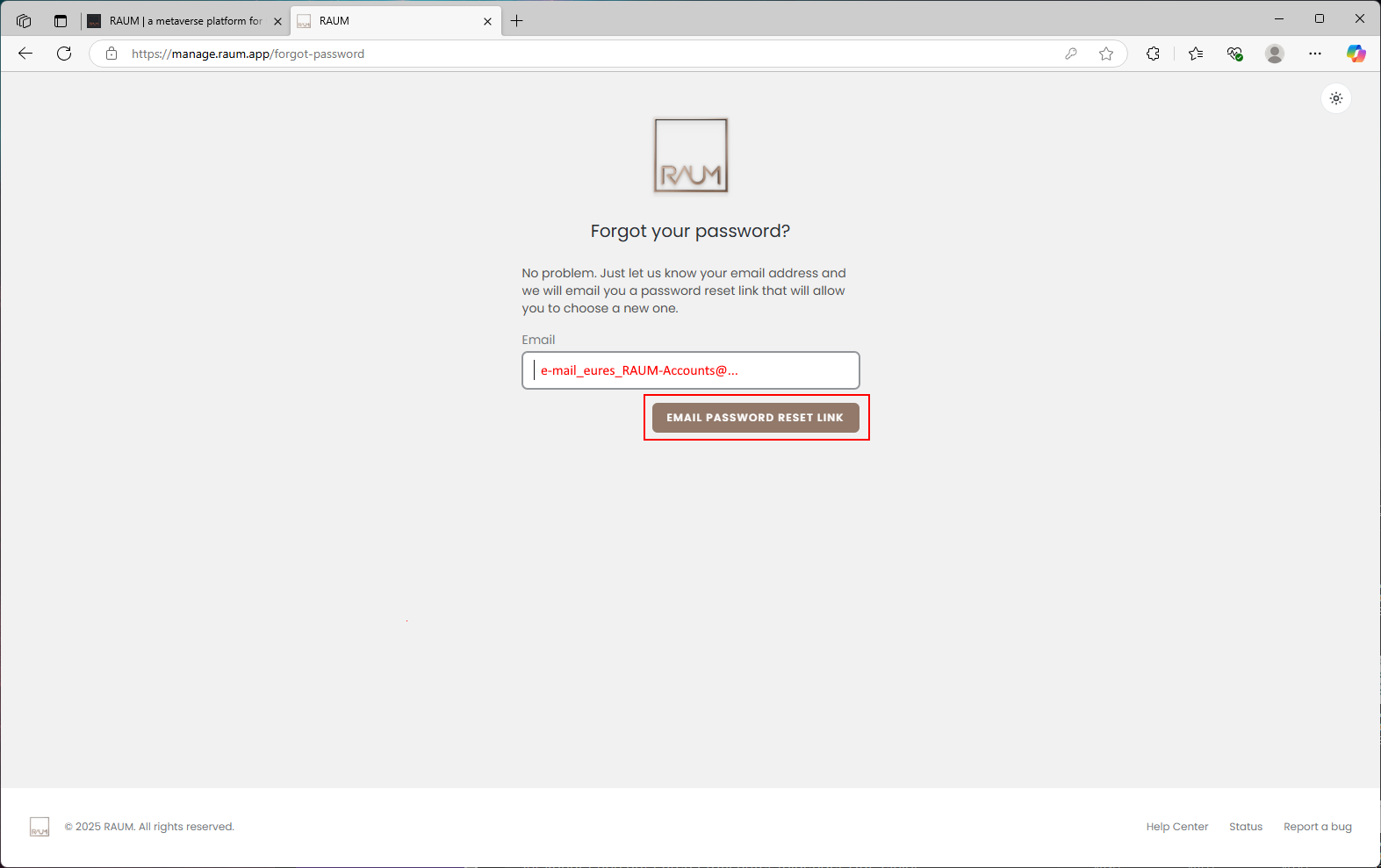This screenshot has width=1381, height=868.
Task: Open the profile avatar icon
Action: [x=1275, y=54]
